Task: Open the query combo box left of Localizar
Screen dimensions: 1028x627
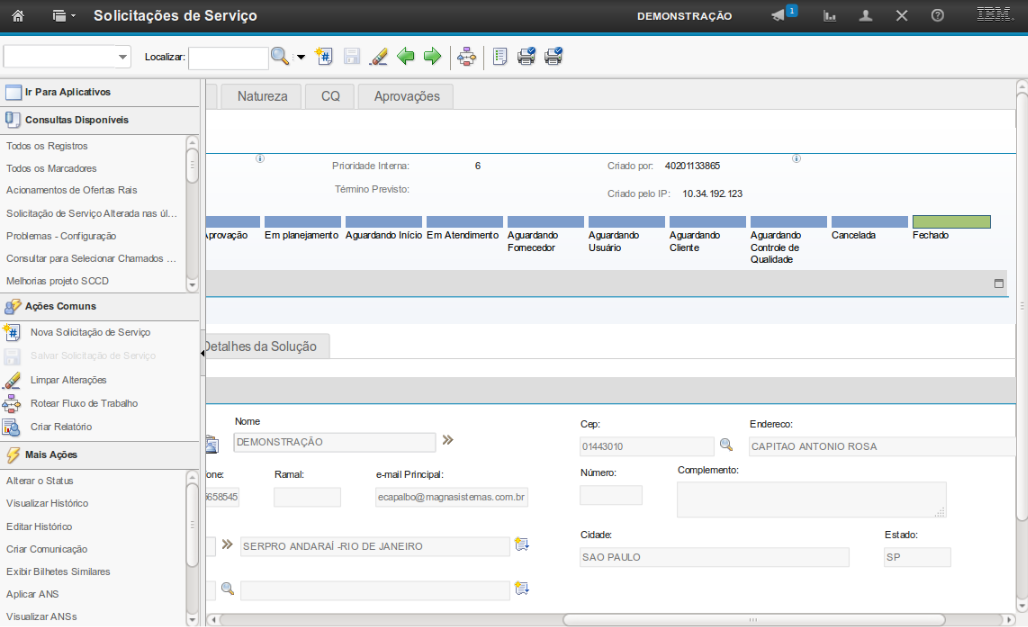Action: [x=67, y=57]
